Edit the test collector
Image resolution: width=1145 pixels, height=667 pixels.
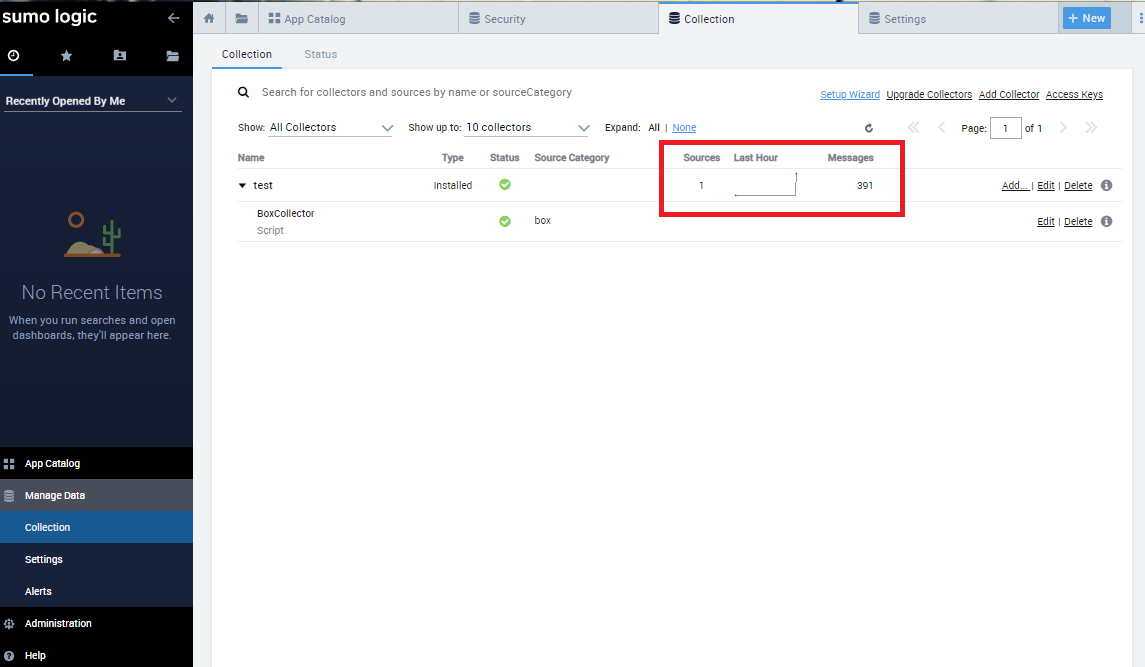[x=1046, y=186]
